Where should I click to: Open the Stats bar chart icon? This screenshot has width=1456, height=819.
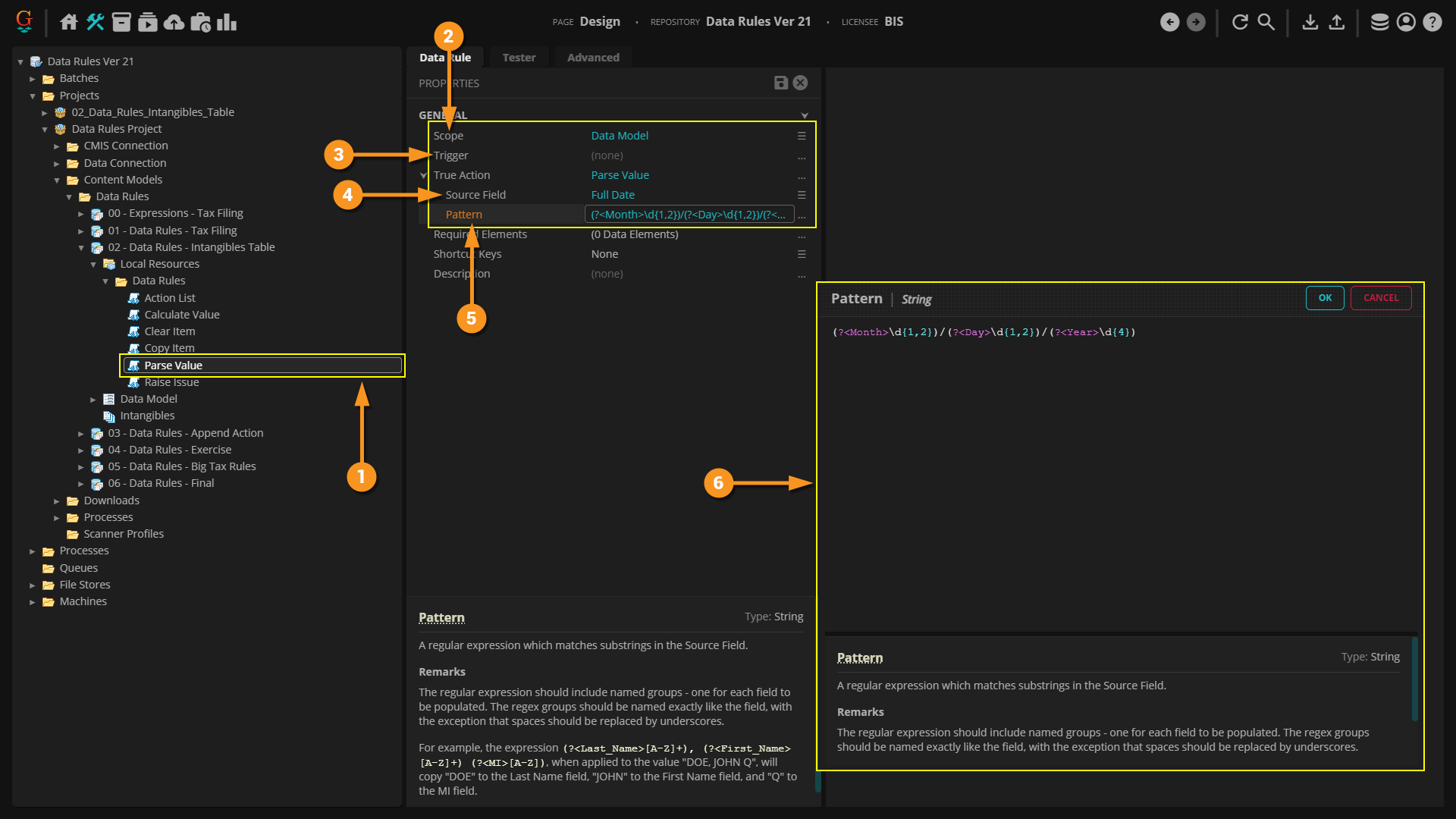coord(227,22)
